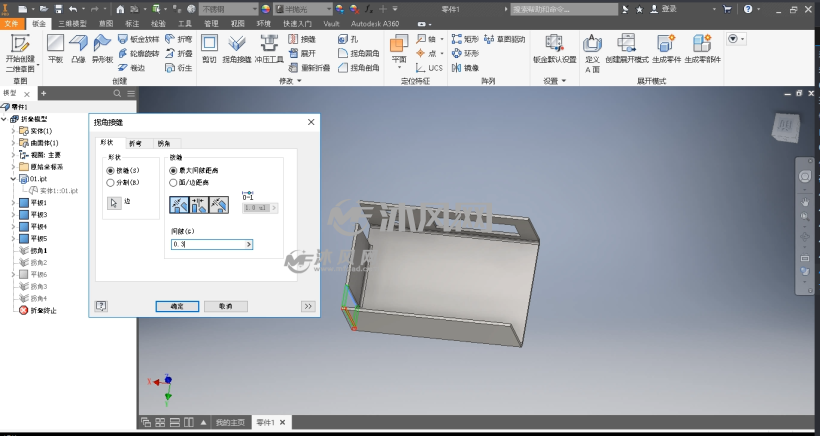Click the 定义 A 面 tool
Image resolution: width=820 pixels, height=436 pixels.
[x=592, y=53]
